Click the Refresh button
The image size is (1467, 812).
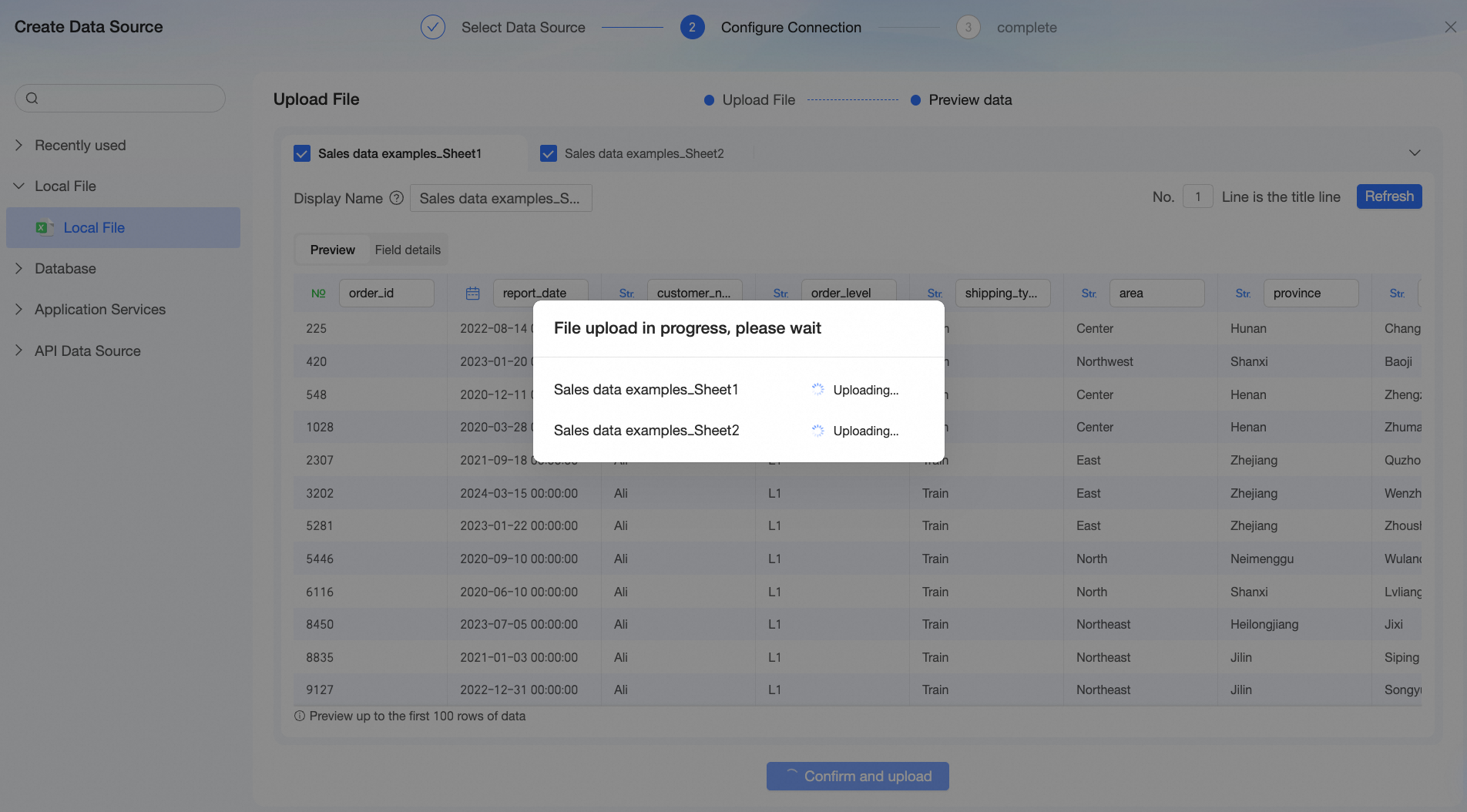[1389, 196]
